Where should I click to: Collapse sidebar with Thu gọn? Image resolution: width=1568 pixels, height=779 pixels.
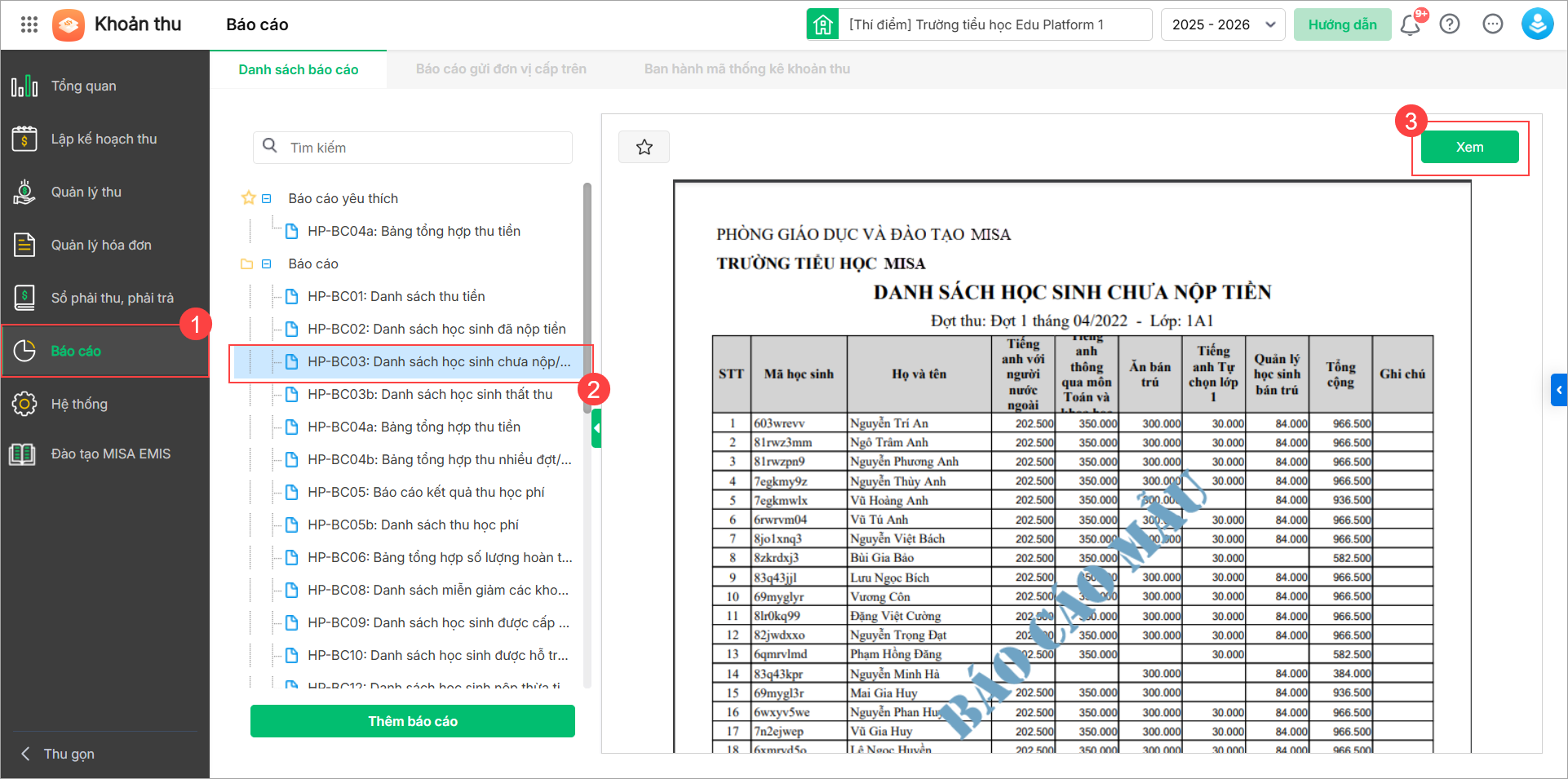(x=69, y=754)
